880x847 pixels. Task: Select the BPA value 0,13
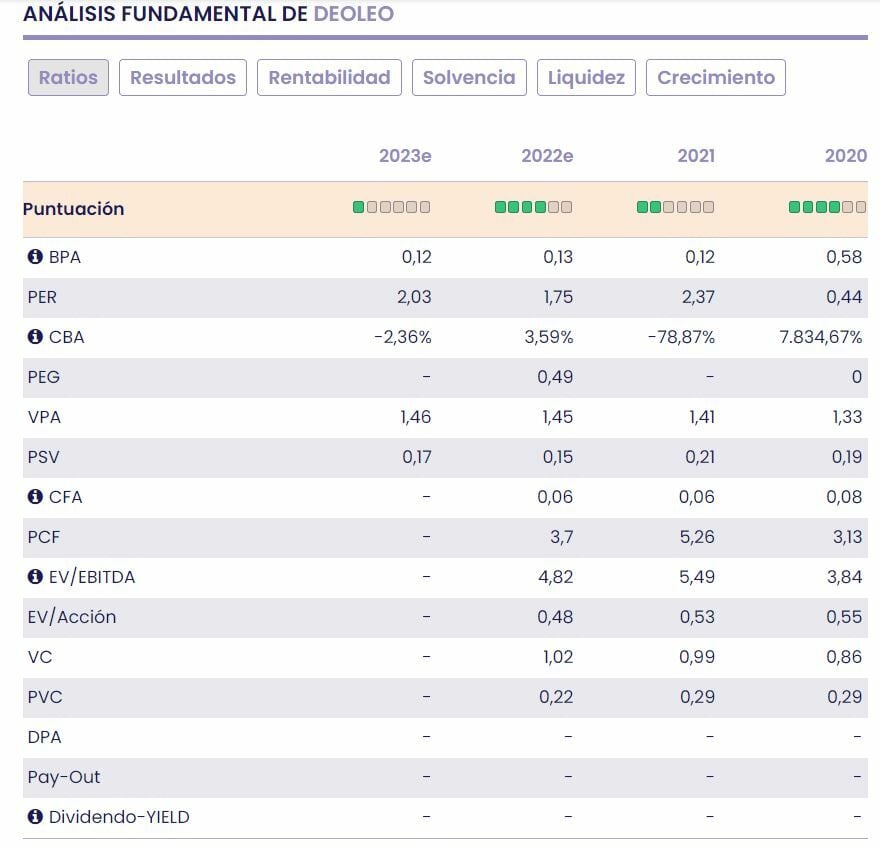tap(558, 257)
